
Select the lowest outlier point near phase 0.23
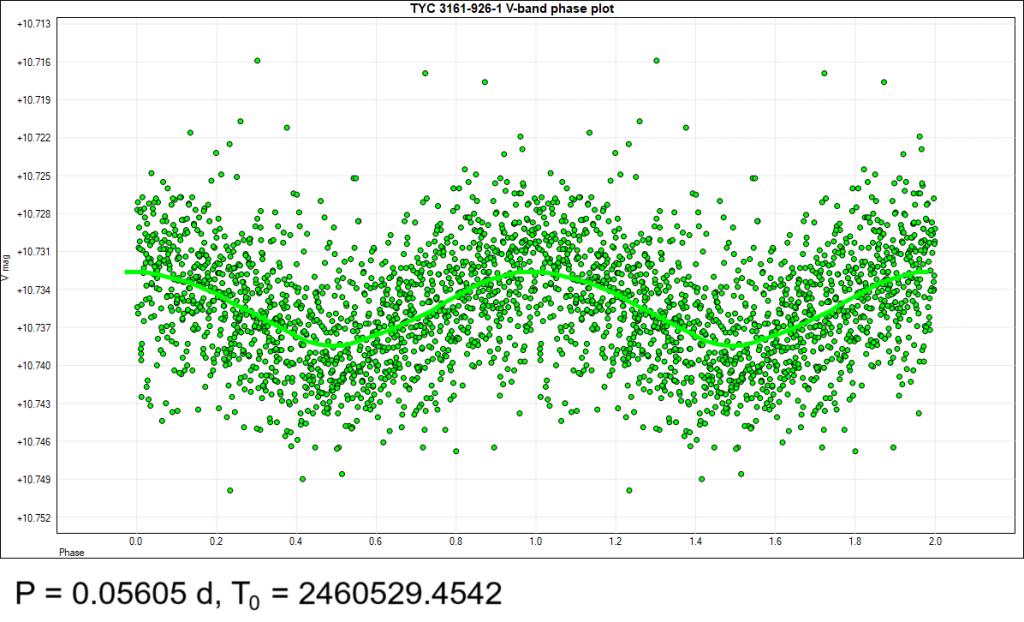coord(230,491)
